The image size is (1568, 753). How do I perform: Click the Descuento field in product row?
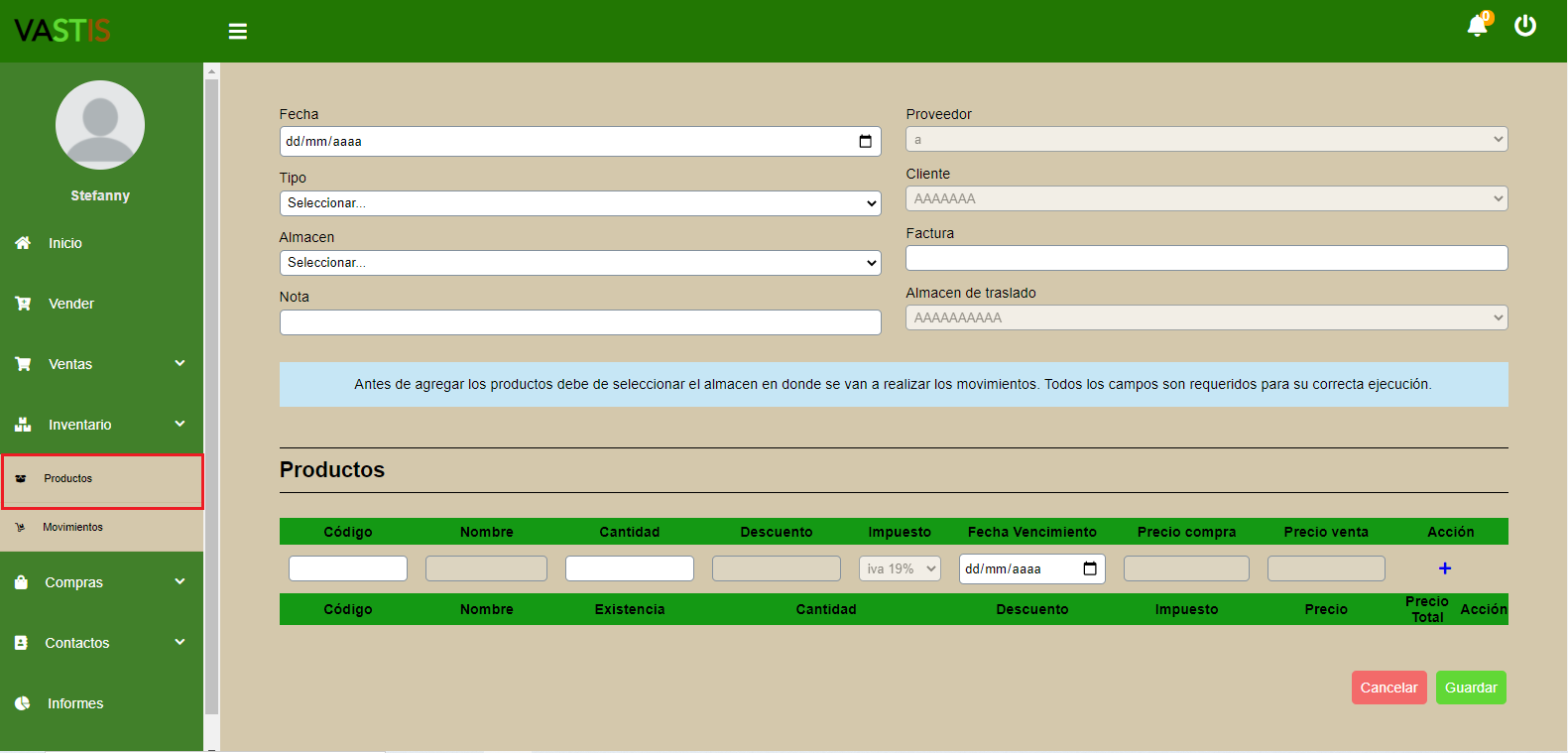pos(777,568)
